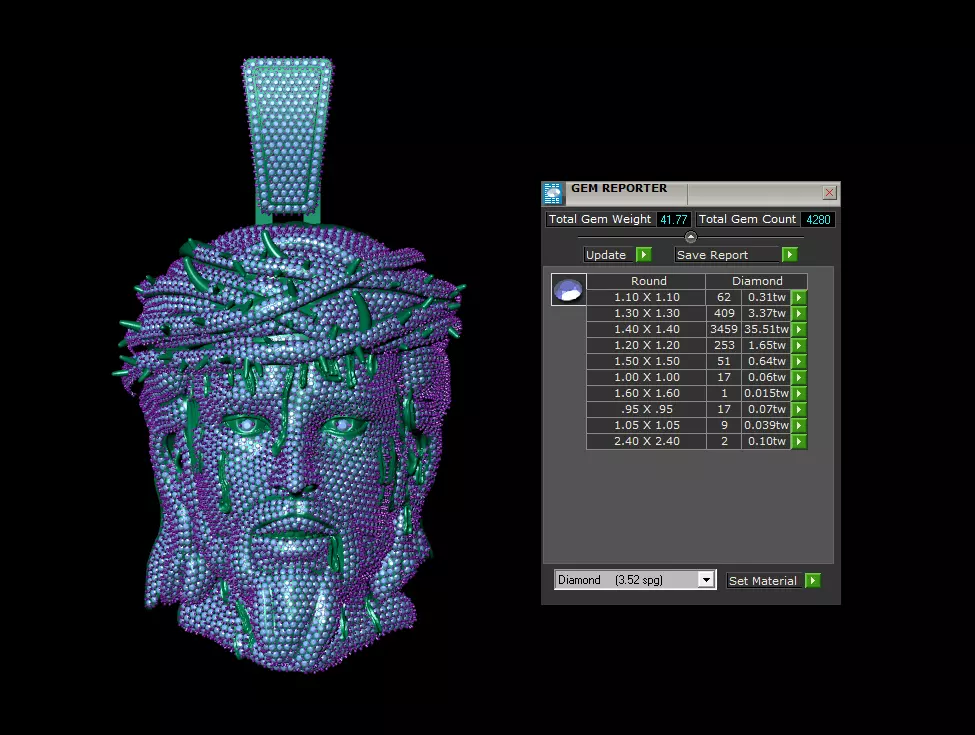Click the weight cell showing 1.65tw

(x=766, y=345)
